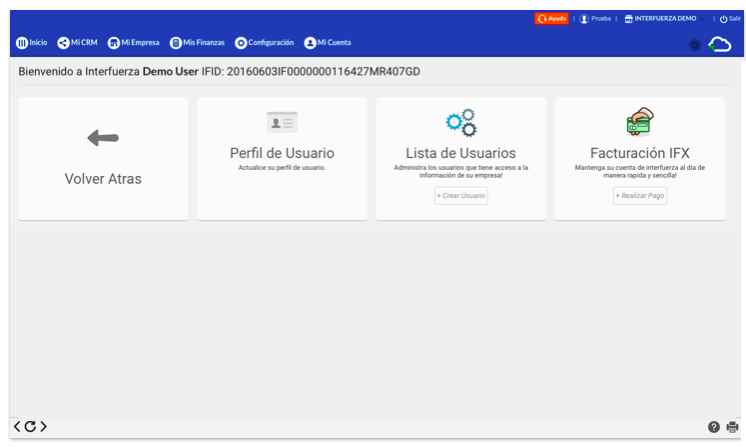Click the power icon next to Salir
Image resolution: width=746 pixels, height=447 pixels.
click(723, 19)
